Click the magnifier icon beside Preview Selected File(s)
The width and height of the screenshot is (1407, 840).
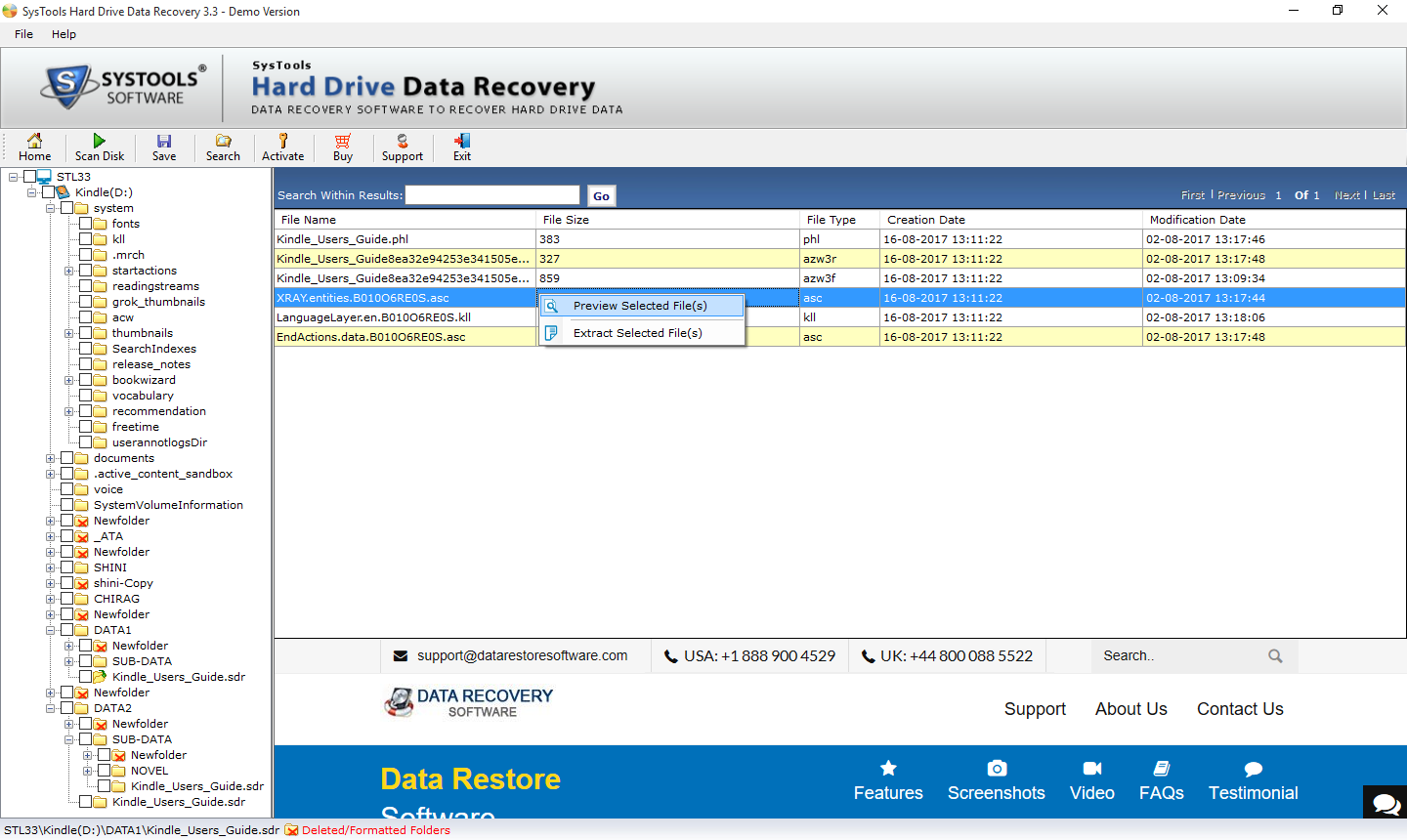coord(552,306)
